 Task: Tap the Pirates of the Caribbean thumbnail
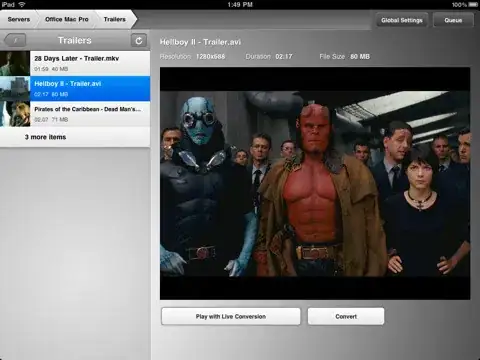tap(15, 114)
